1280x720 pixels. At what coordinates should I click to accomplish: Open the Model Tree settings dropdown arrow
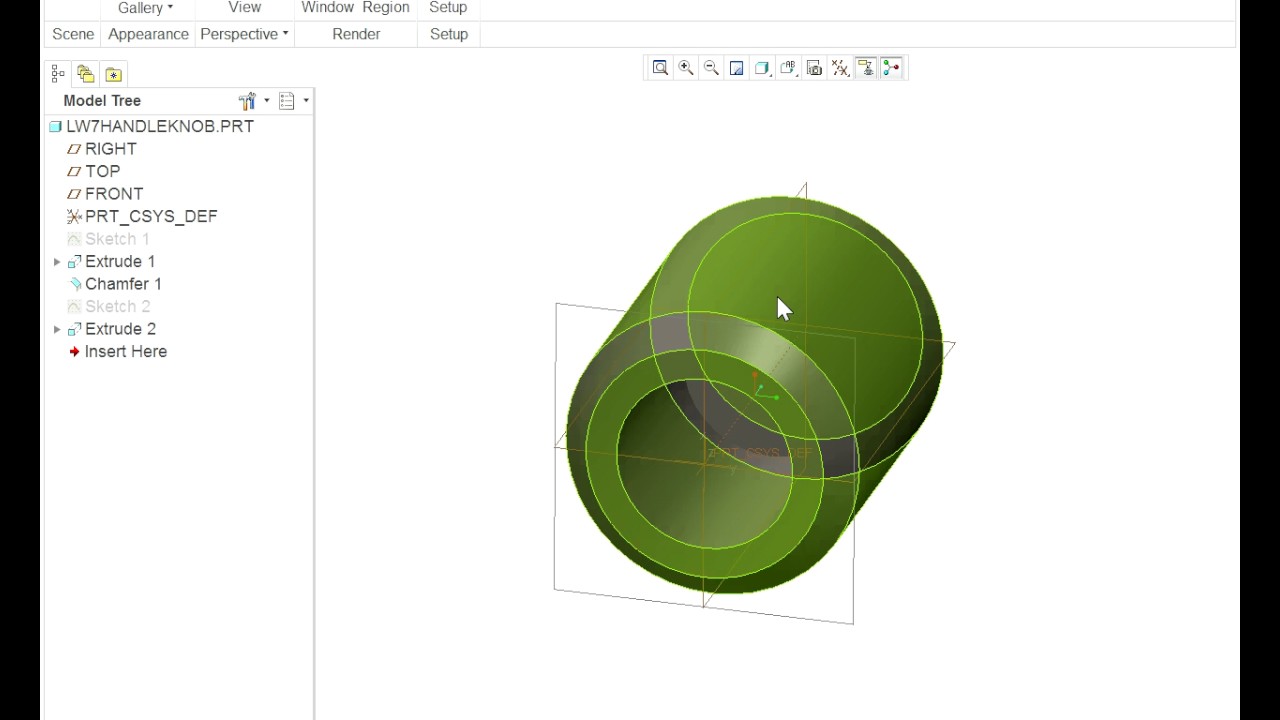tap(267, 101)
